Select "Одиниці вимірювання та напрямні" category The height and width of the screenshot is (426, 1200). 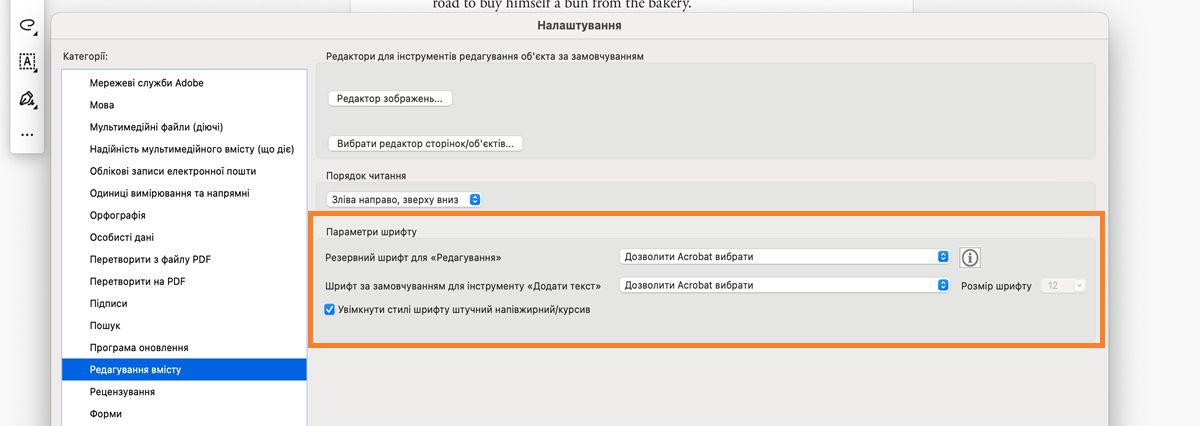pyautogui.click(x=169, y=193)
